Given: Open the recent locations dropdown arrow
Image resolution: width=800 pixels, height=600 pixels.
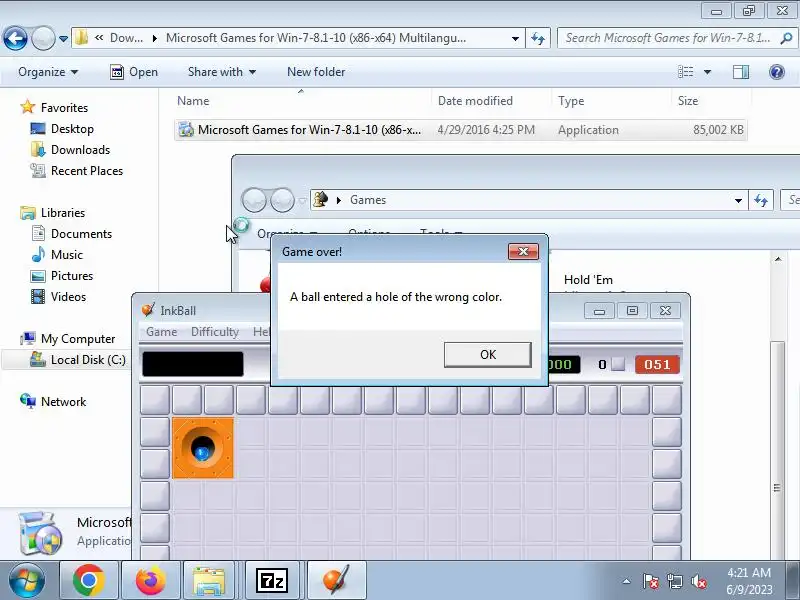Looking at the screenshot, I should pyautogui.click(x=63, y=38).
